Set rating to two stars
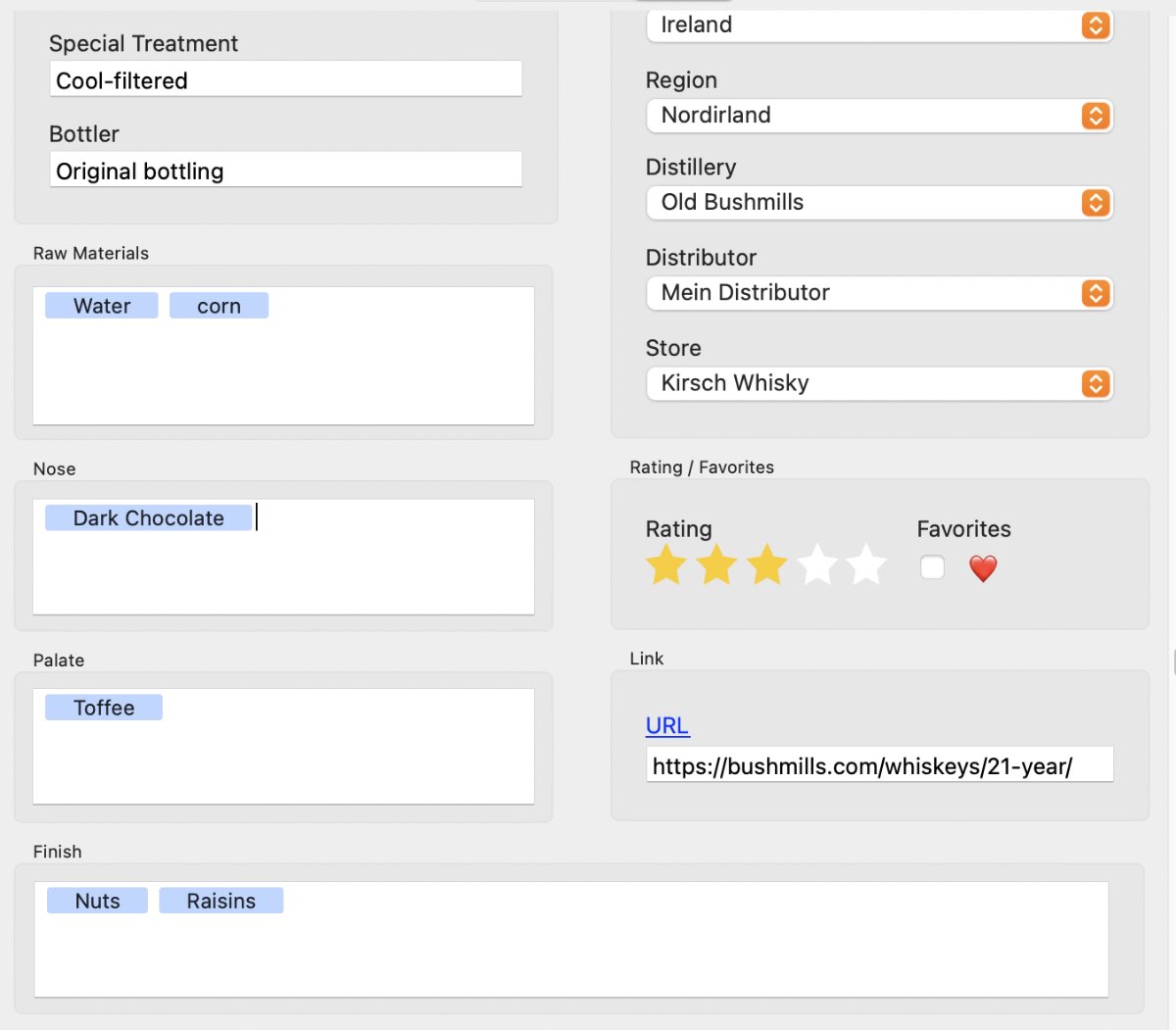 click(716, 565)
